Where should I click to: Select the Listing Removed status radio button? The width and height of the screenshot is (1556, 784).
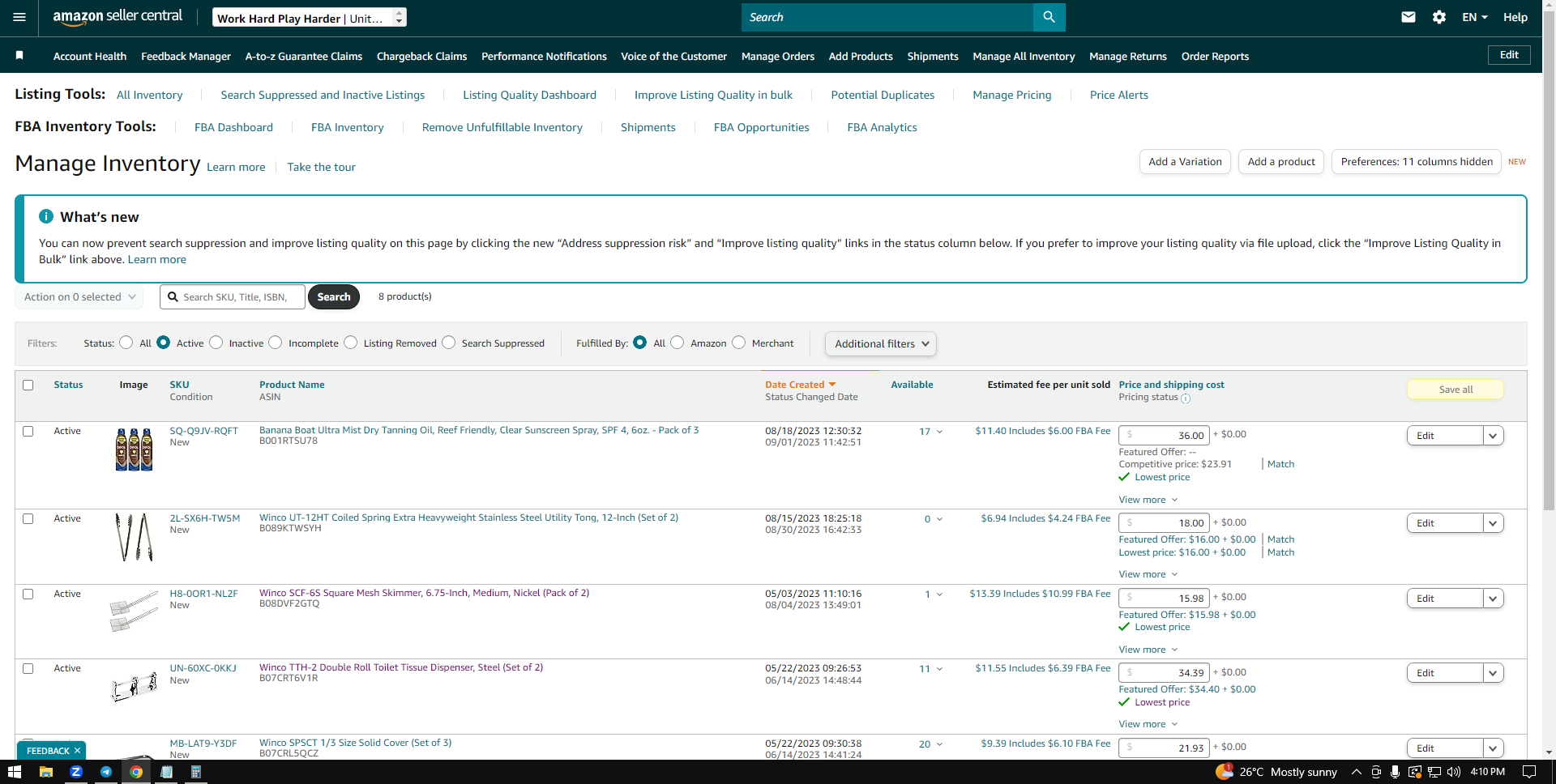coord(351,343)
